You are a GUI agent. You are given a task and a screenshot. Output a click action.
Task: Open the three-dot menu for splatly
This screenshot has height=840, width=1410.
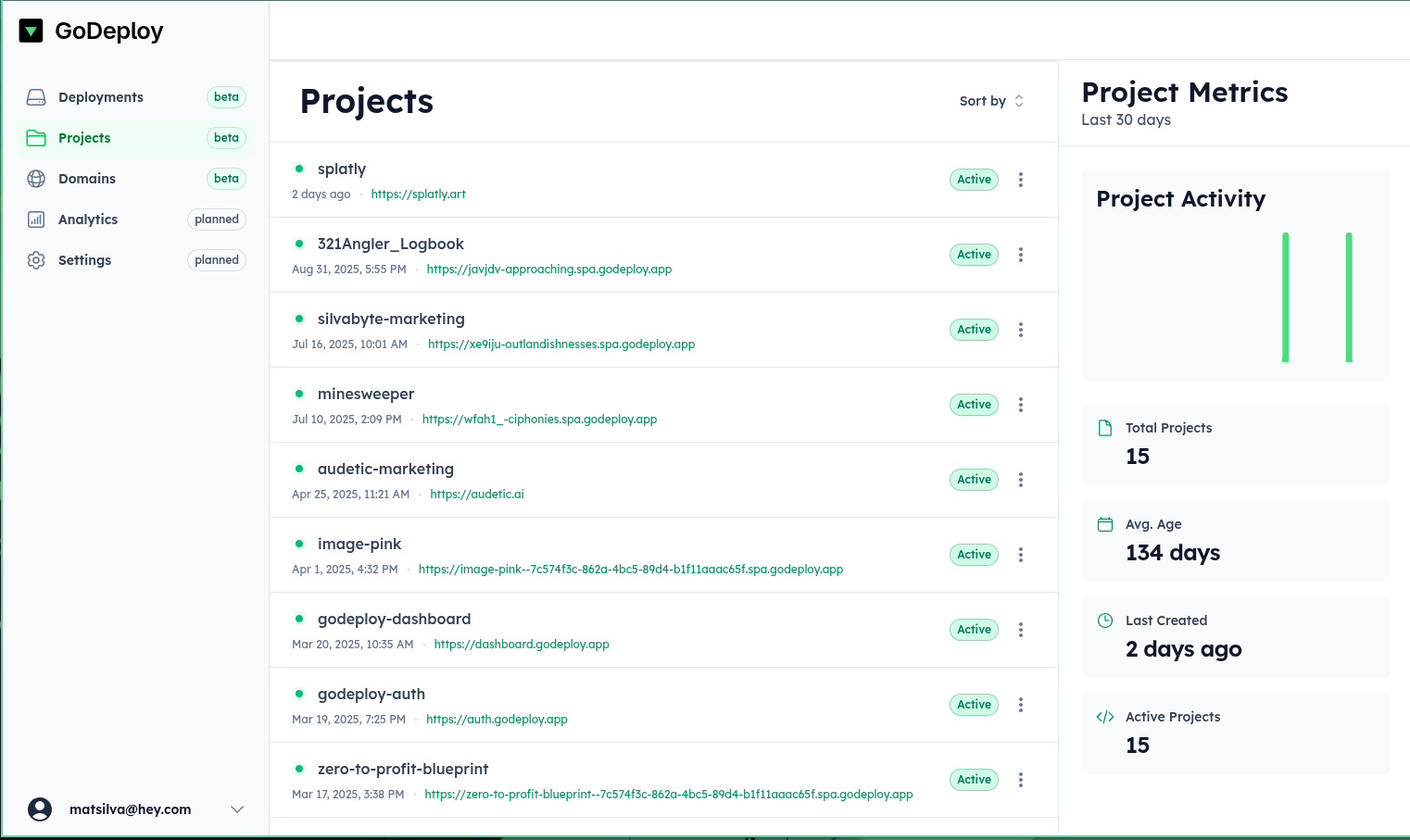coord(1021,180)
